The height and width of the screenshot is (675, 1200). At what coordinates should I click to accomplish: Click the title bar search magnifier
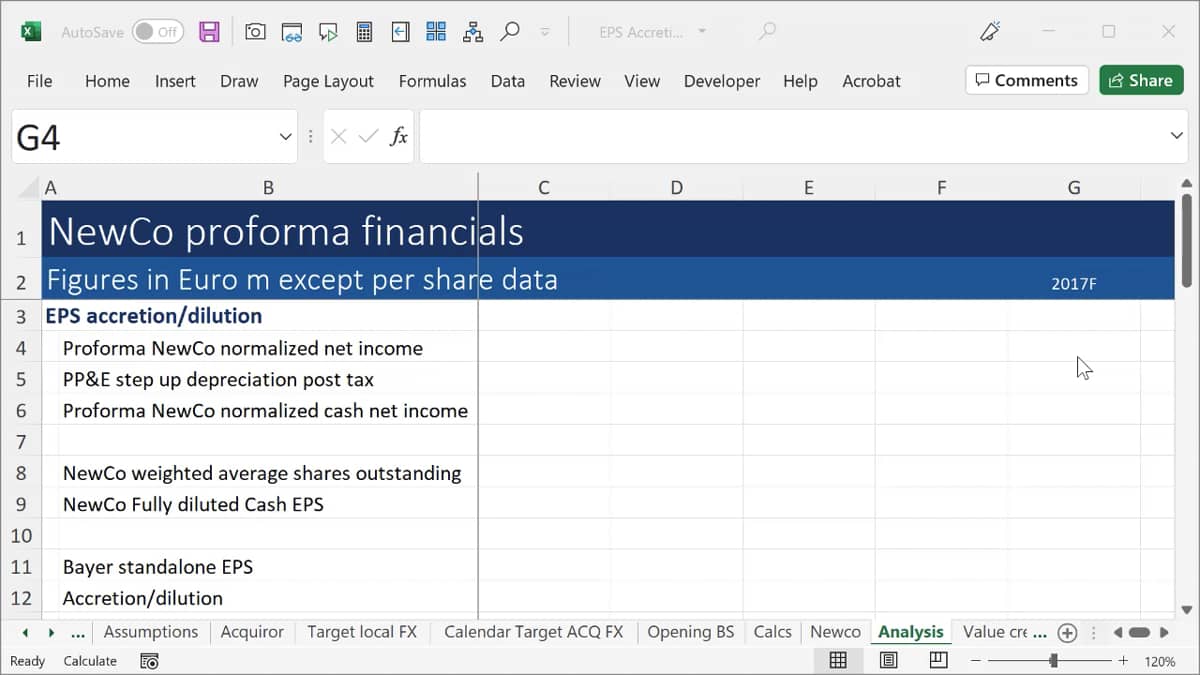coord(767,32)
